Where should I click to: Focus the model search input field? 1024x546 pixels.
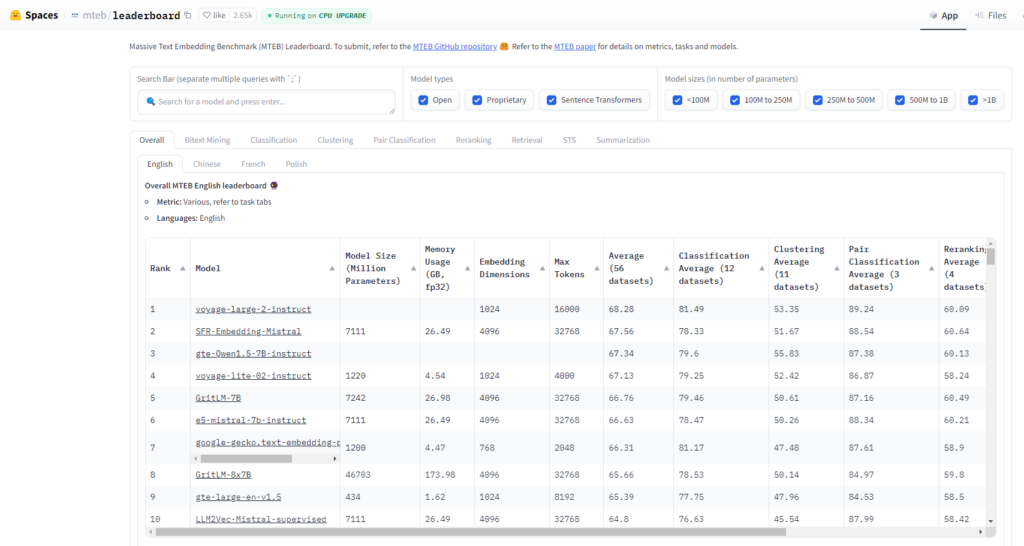pyautogui.click(x=266, y=102)
